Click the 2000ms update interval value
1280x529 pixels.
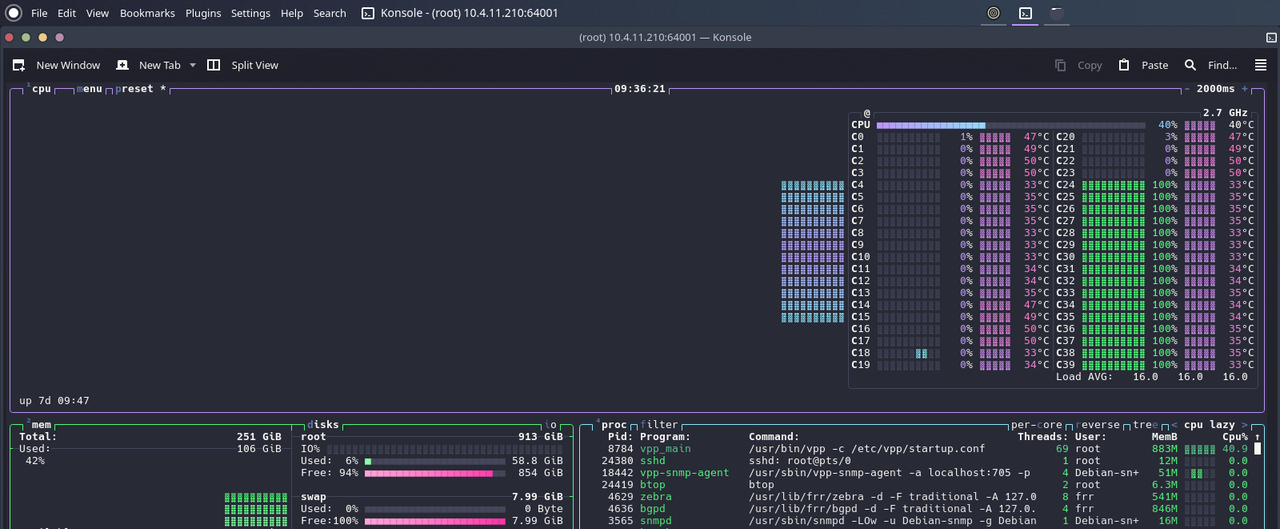[x=1216, y=89]
